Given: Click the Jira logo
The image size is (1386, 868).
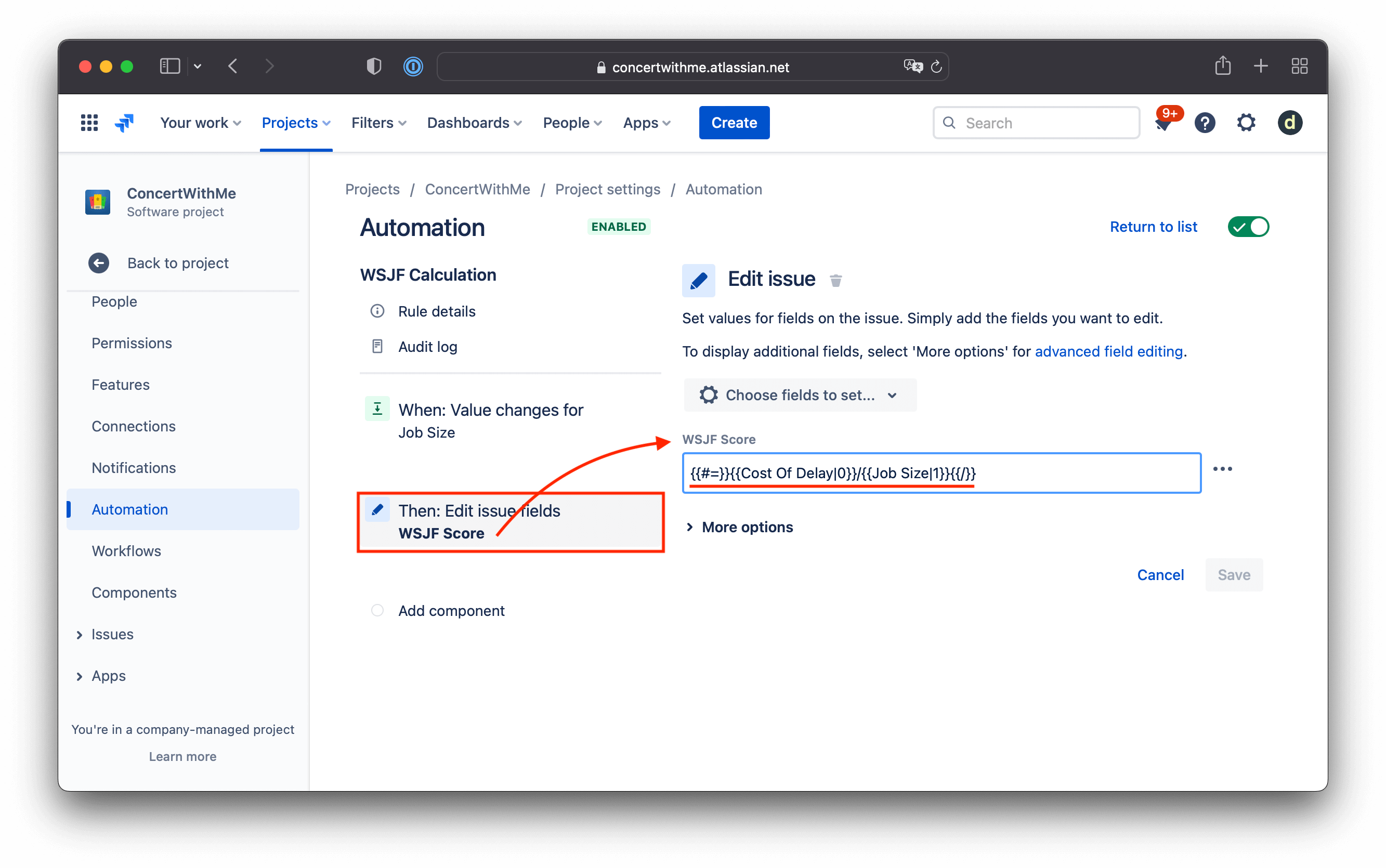Looking at the screenshot, I should pos(124,122).
